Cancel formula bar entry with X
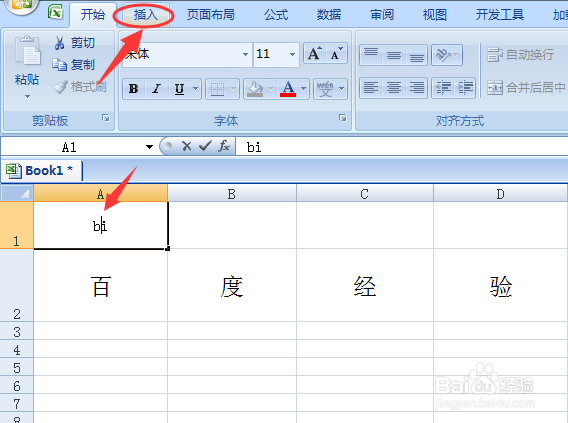 coord(187,146)
